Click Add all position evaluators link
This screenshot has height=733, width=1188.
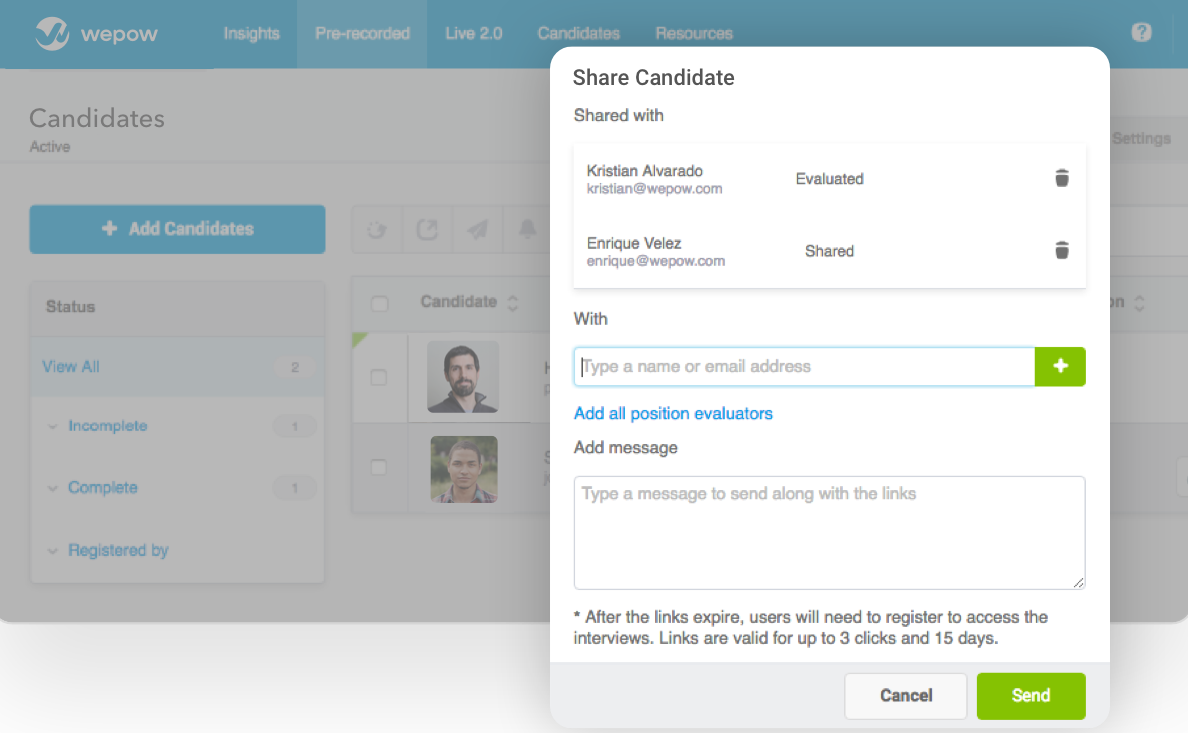673,413
